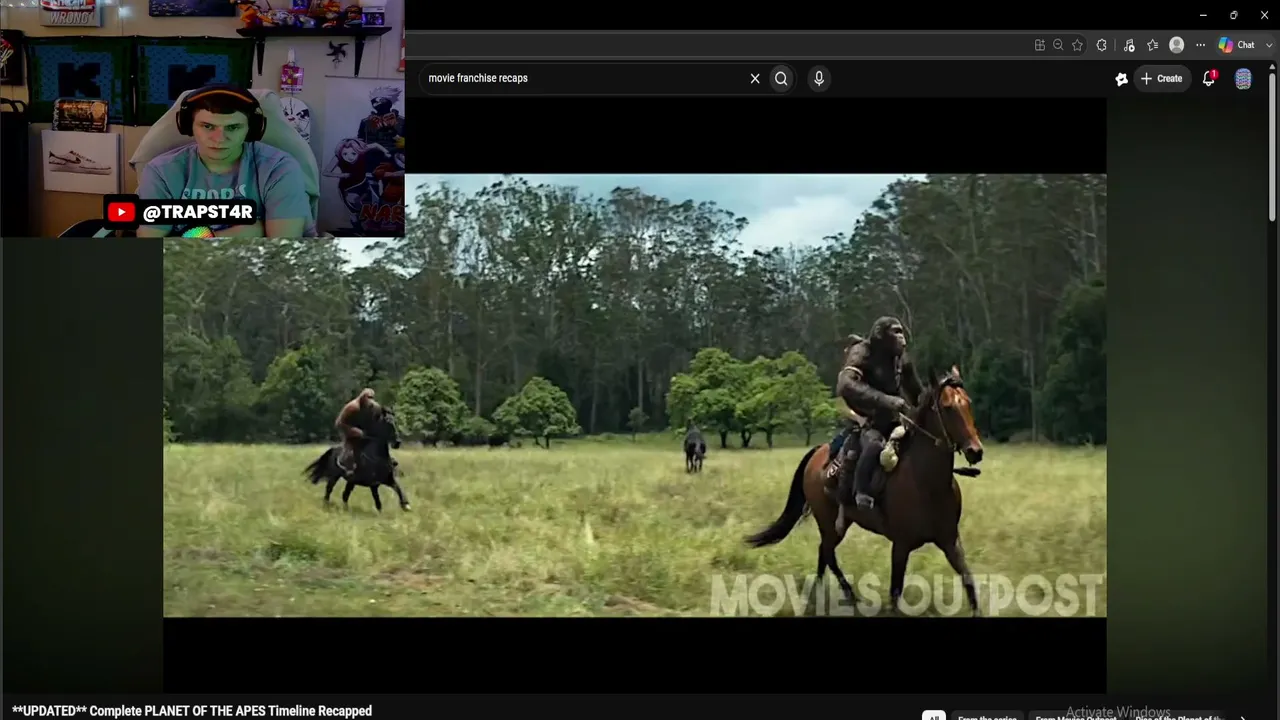Open the Edge Favorites list icon
The height and width of the screenshot is (720, 1280).
1152,45
